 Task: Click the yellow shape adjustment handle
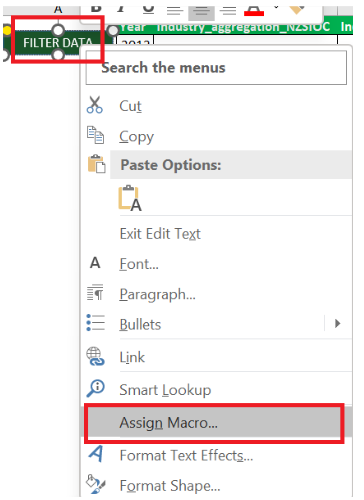(7, 31)
